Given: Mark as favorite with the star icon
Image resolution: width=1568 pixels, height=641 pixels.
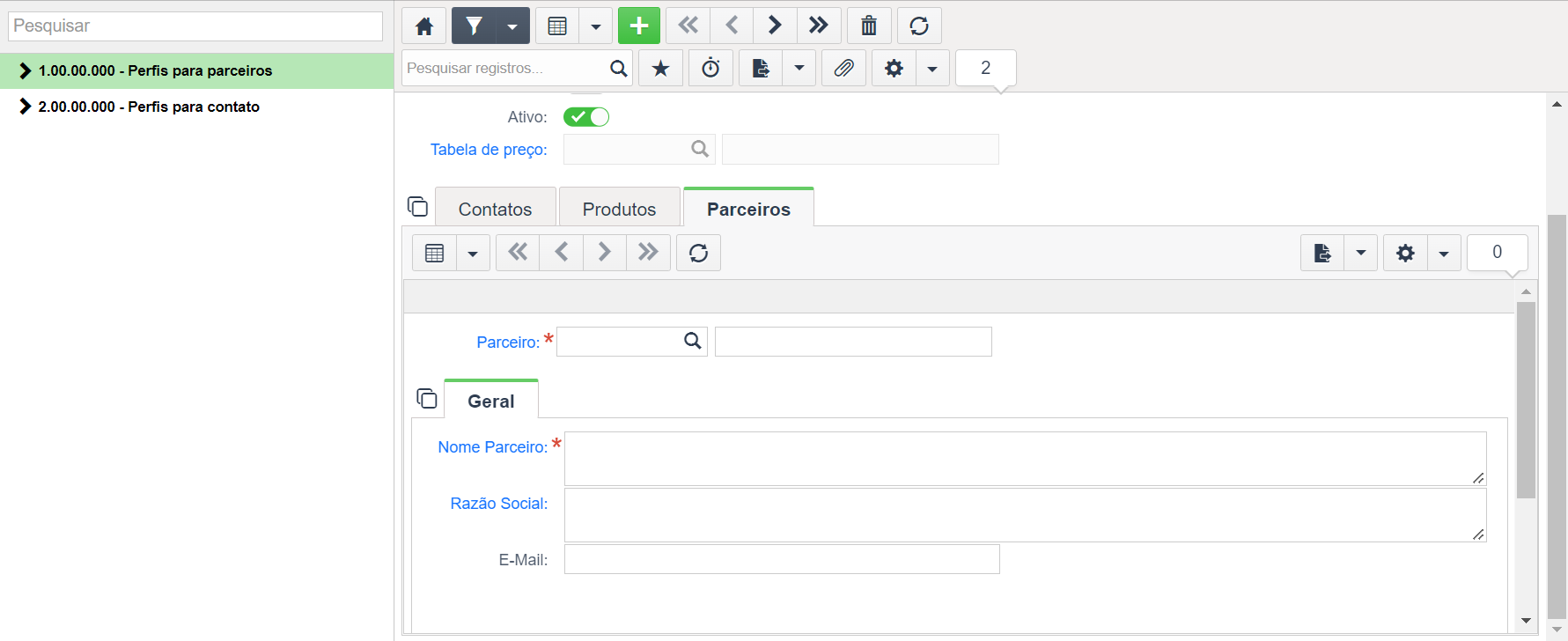Looking at the screenshot, I should click(660, 68).
